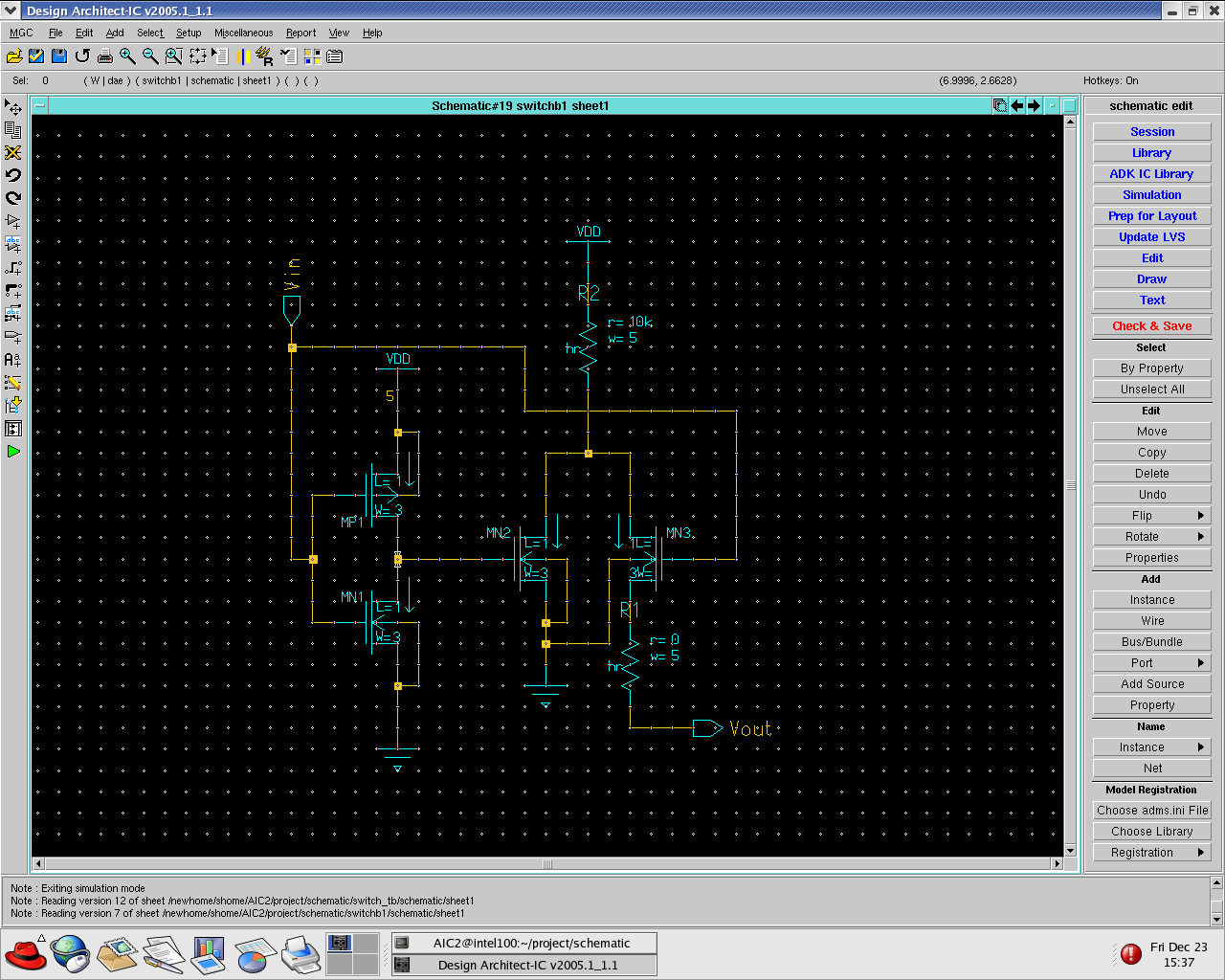
Task: Click the Check & Save button
Action: pos(1151,326)
